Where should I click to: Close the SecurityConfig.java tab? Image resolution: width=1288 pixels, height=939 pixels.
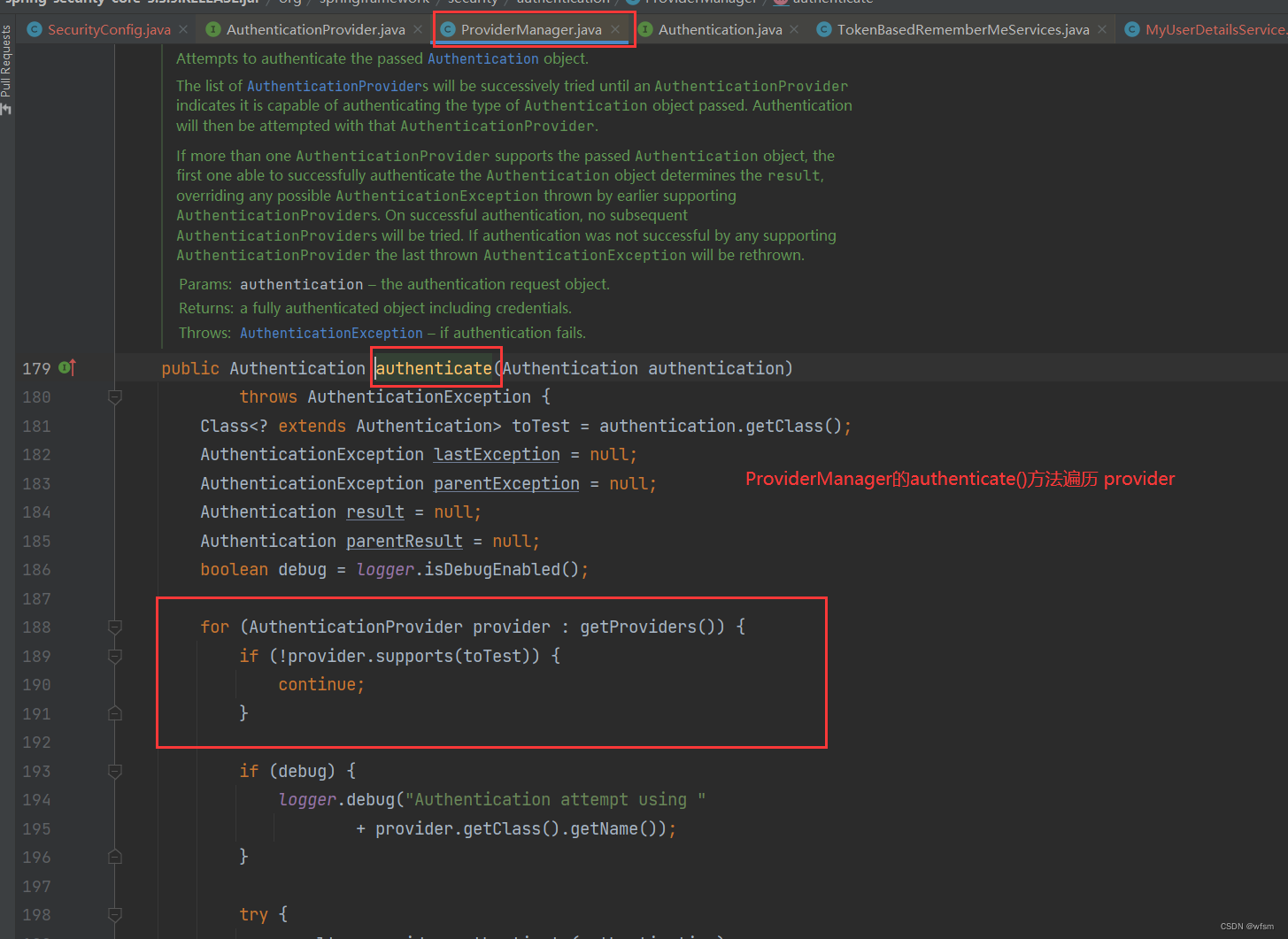point(183,29)
